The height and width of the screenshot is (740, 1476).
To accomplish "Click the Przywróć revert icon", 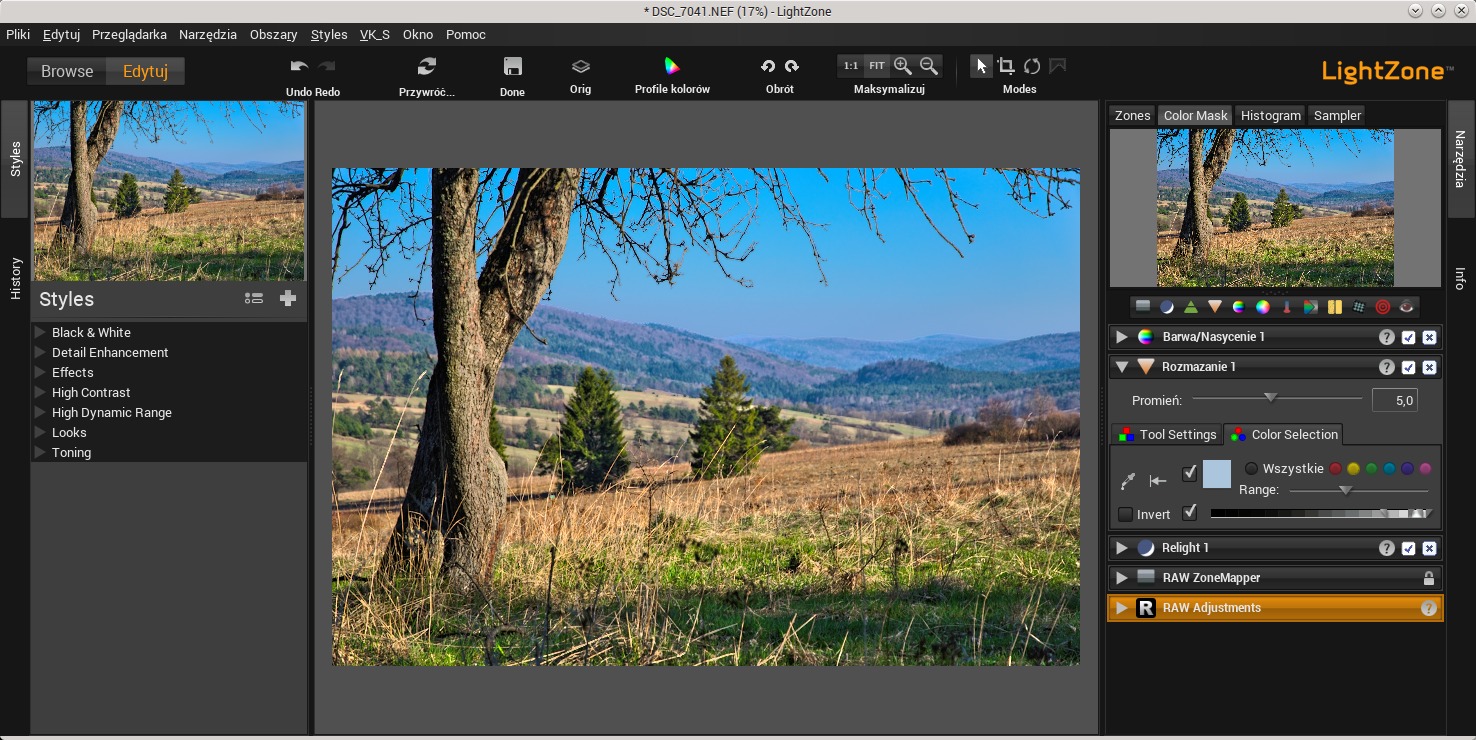I will pyautogui.click(x=427, y=66).
